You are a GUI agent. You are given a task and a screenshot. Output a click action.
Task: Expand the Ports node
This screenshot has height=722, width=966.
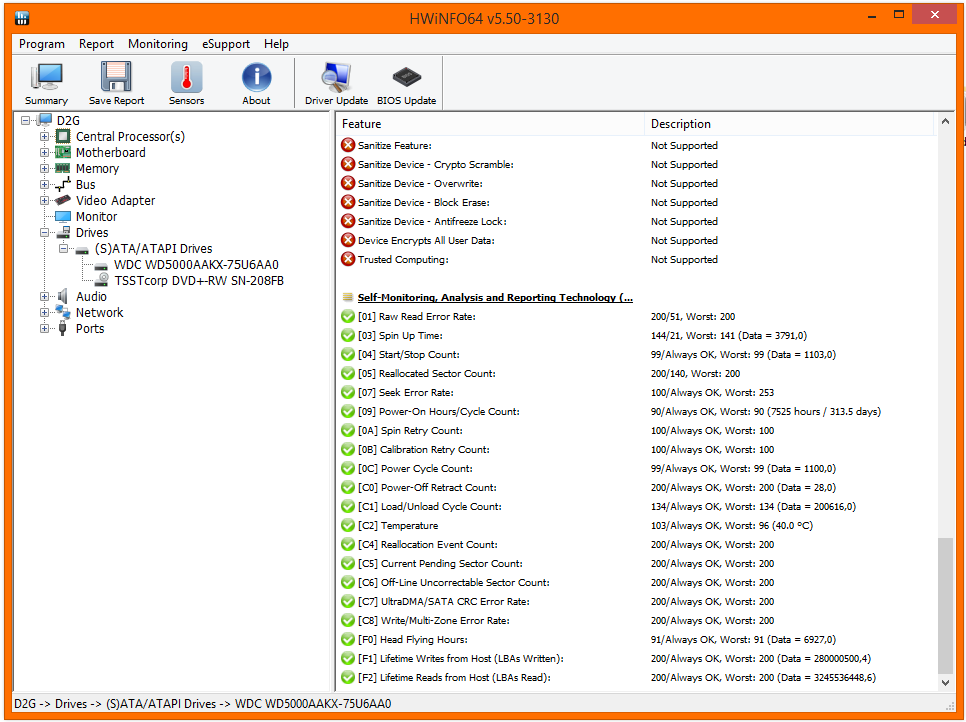(44, 328)
